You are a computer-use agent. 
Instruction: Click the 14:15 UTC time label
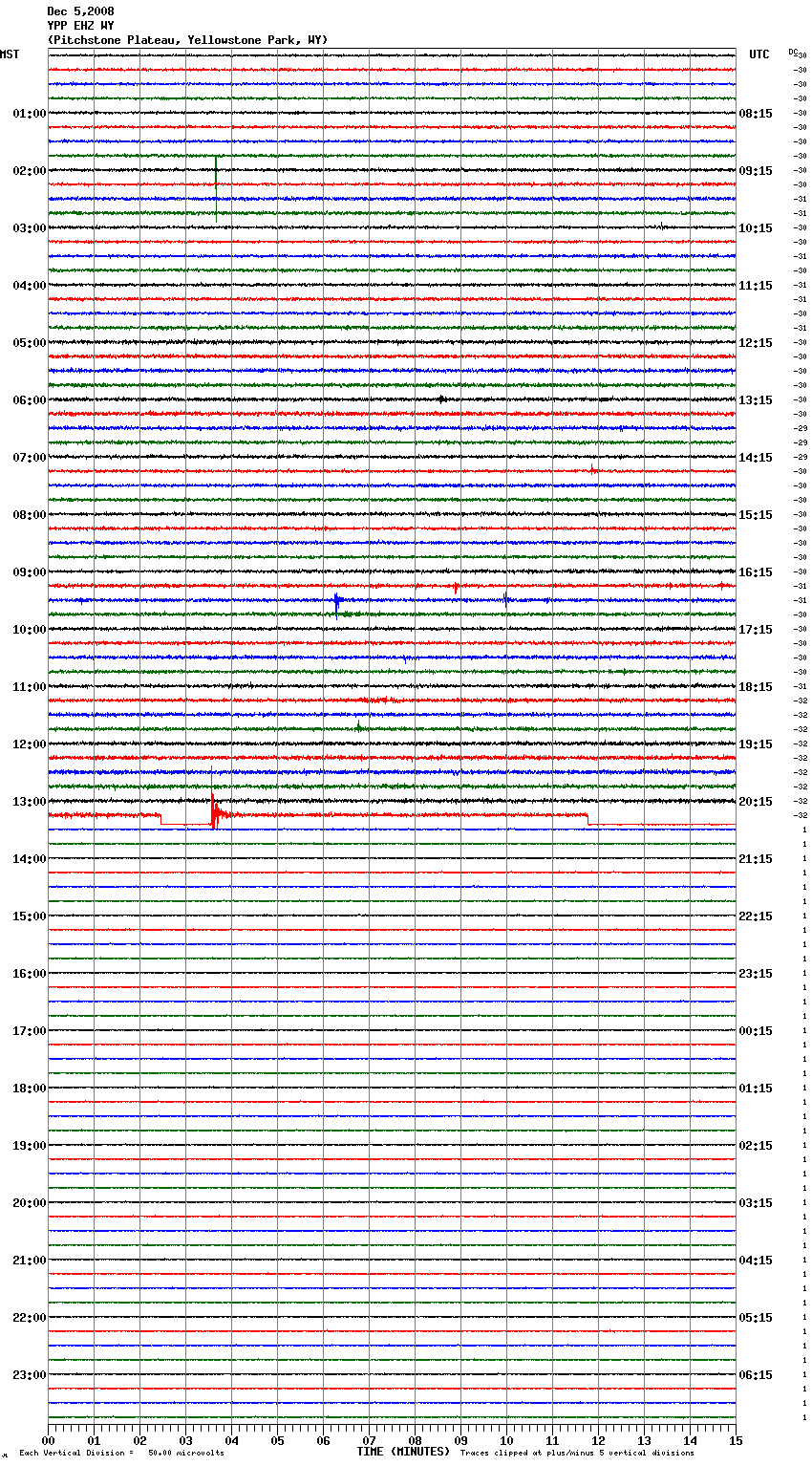[756, 458]
